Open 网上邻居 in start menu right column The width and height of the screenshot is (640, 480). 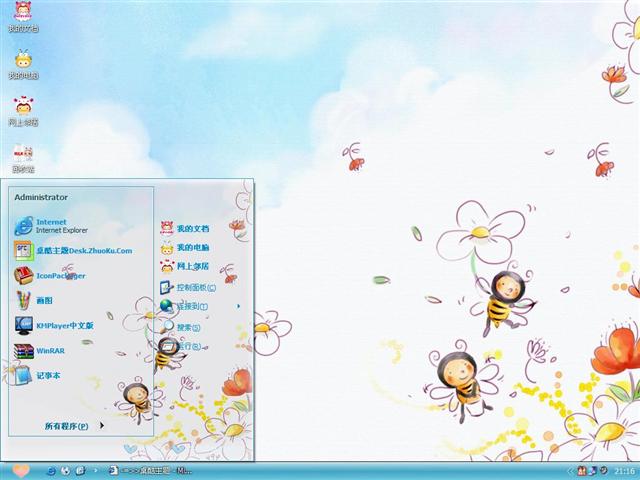[x=184, y=267]
